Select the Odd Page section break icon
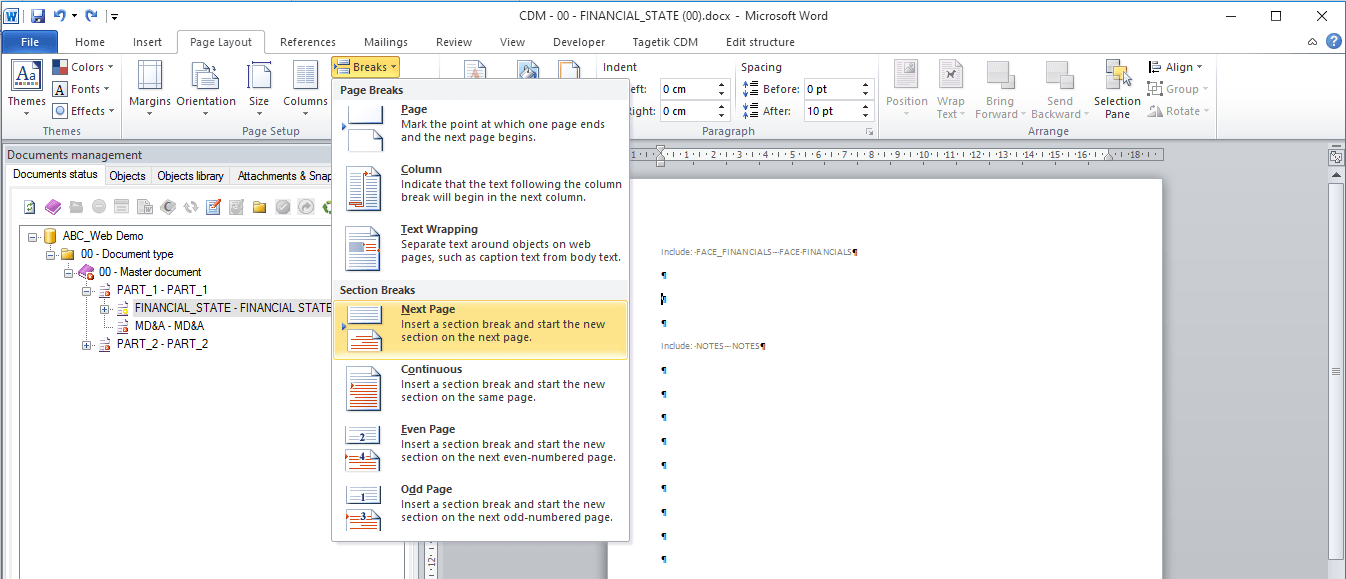The image size is (1346, 579). [363, 509]
